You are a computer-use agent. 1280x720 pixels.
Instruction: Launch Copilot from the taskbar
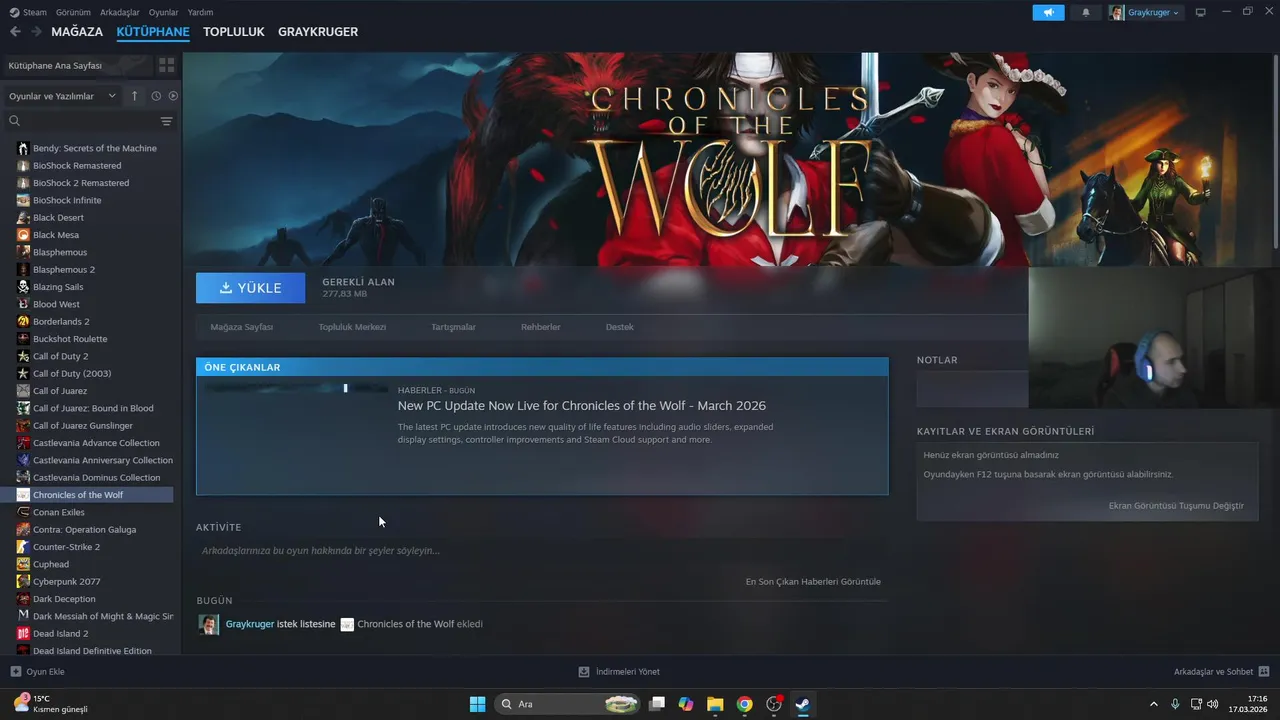(x=686, y=704)
